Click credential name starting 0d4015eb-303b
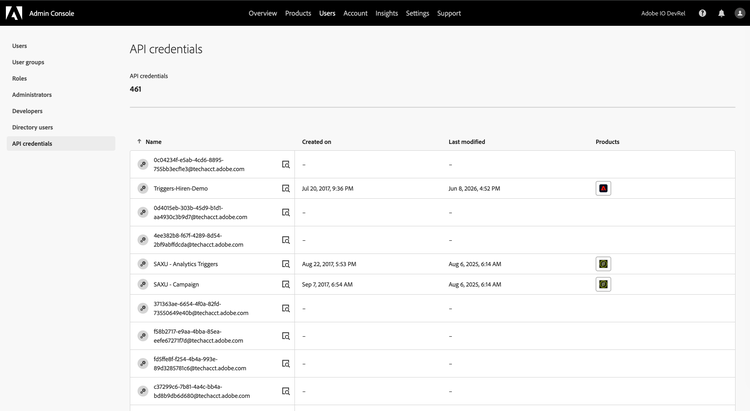 pos(200,212)
